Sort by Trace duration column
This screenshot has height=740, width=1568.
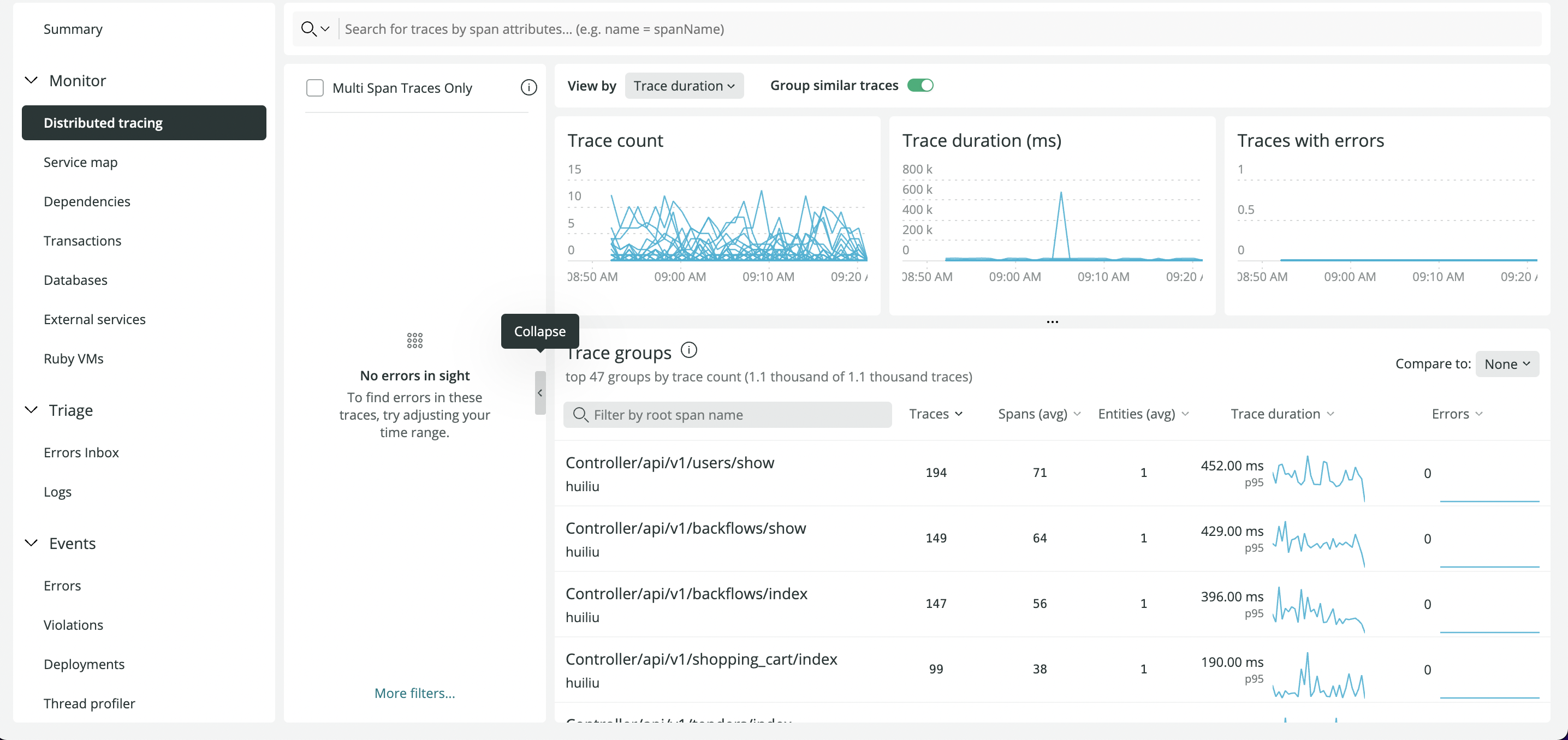click(1282, 414)
